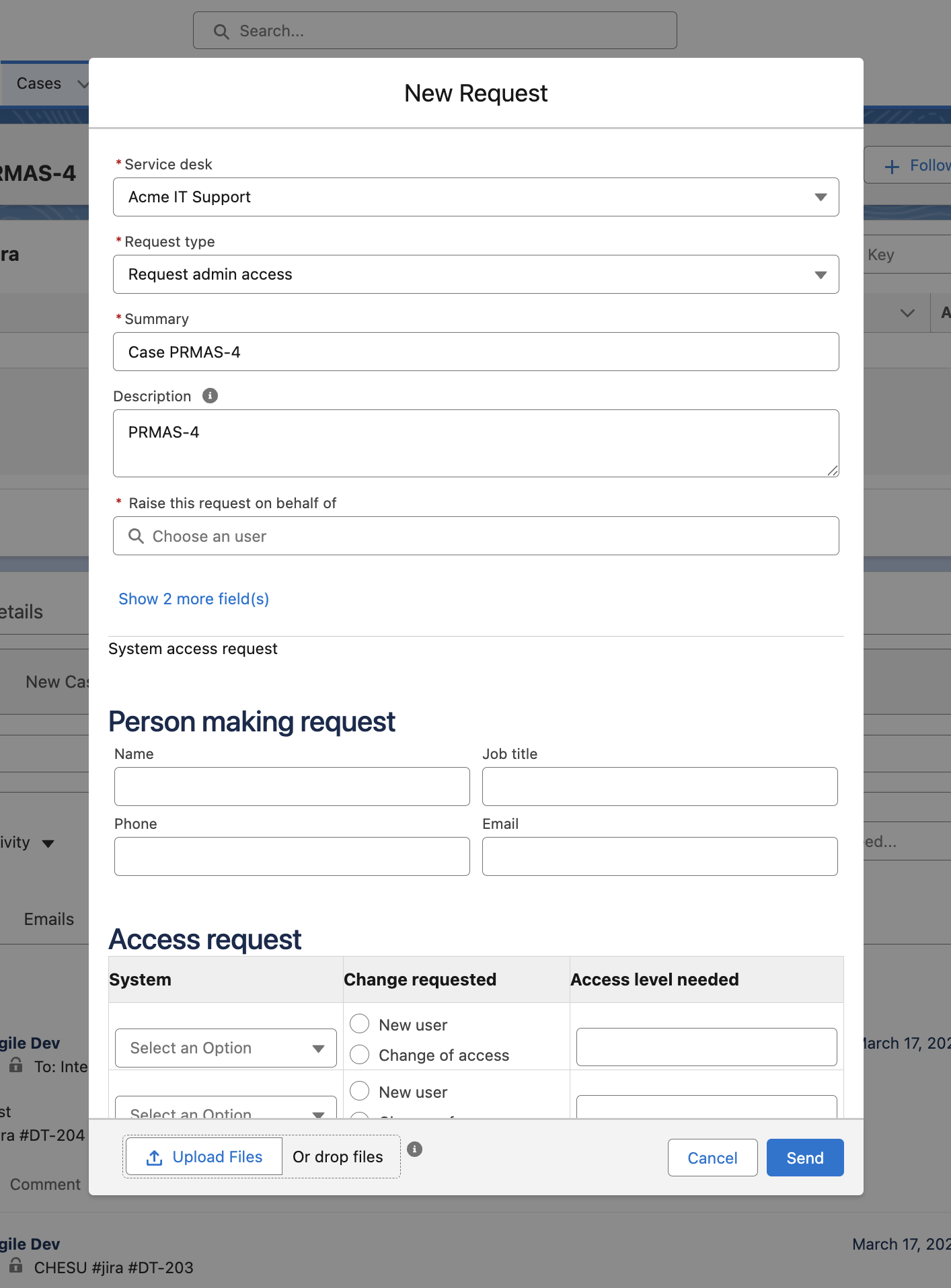
Task: Click the Summary text field
Action: point(475,352)
